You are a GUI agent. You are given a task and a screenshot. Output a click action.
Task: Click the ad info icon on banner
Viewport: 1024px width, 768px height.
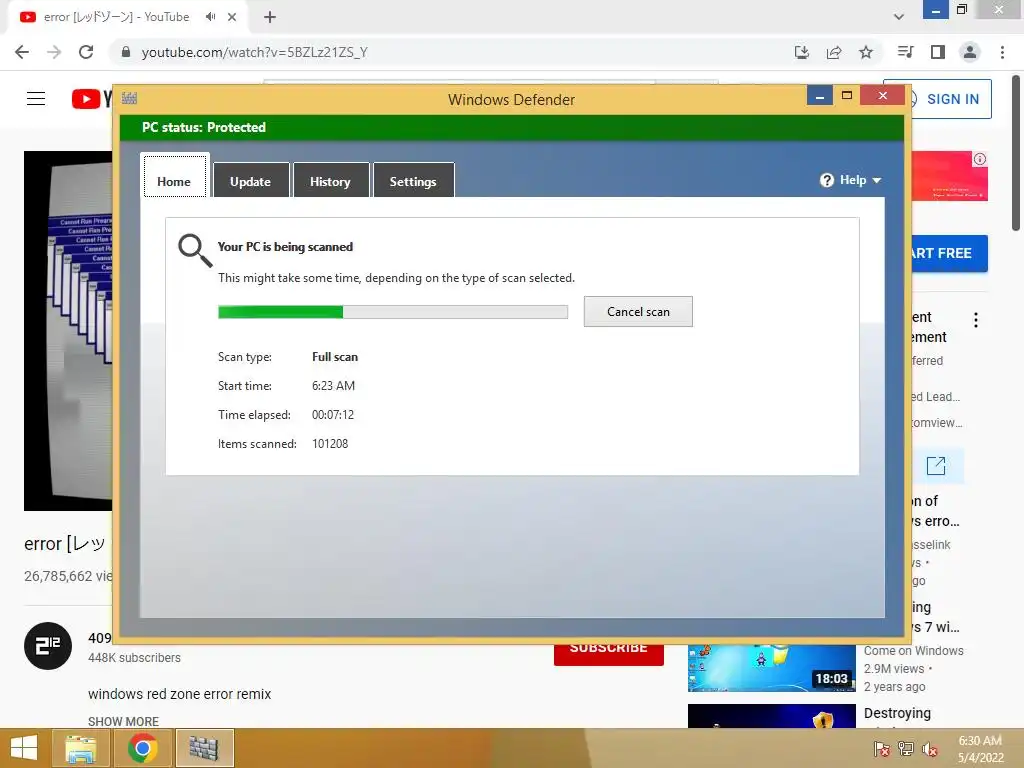point(980,159)
